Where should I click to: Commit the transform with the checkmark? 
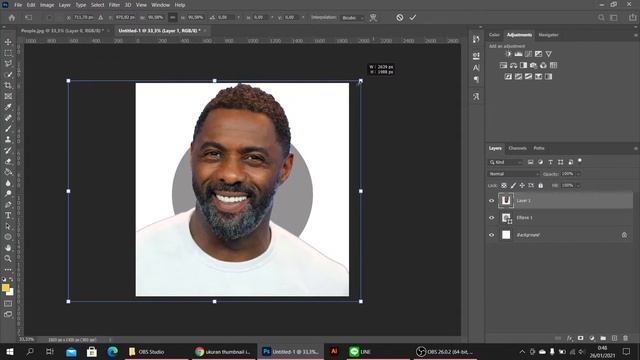tap(413, 18)
